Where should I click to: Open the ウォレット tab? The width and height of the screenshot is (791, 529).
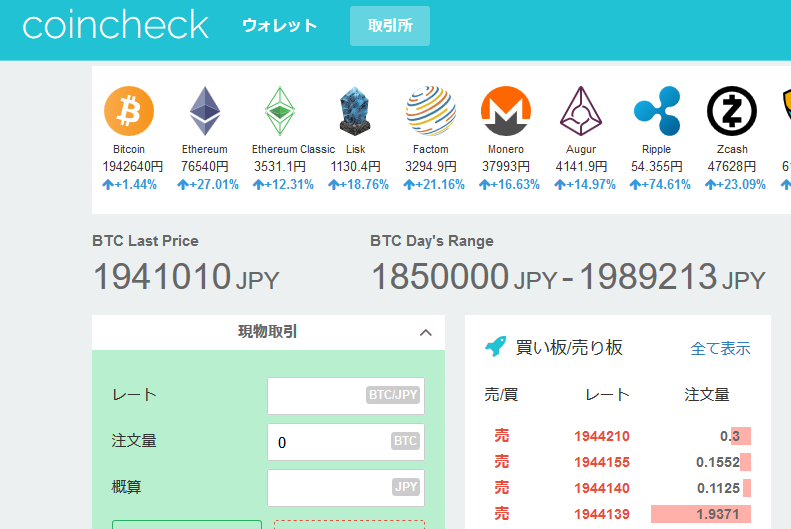point(279,26)
